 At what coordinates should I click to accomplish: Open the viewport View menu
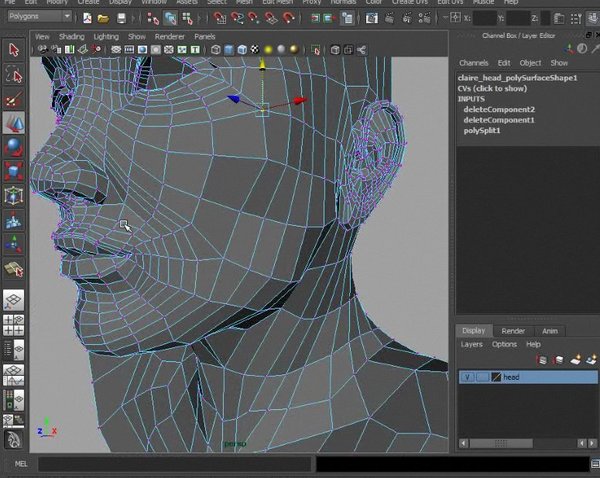(x=42, y=37)
